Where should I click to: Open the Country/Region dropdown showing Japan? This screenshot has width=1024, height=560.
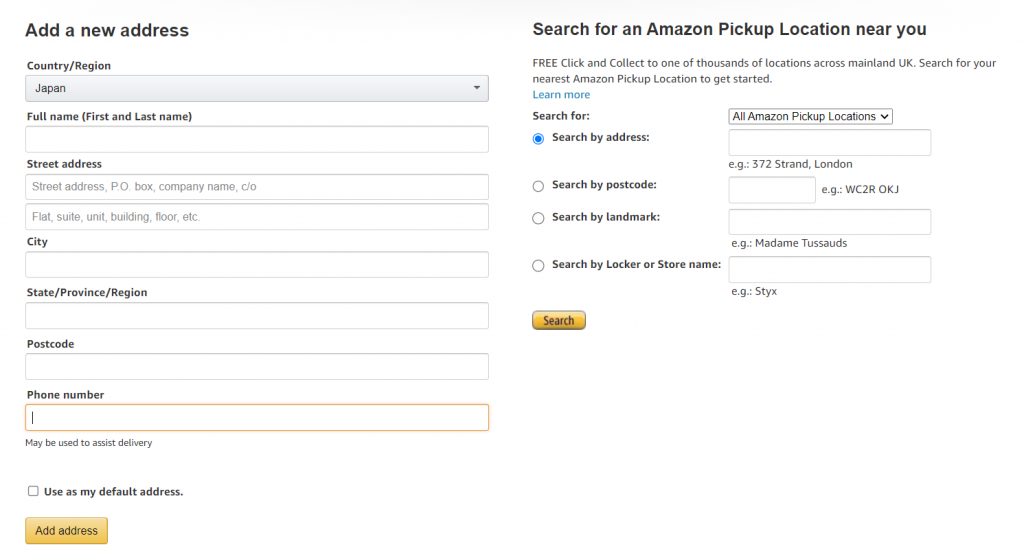257,88
